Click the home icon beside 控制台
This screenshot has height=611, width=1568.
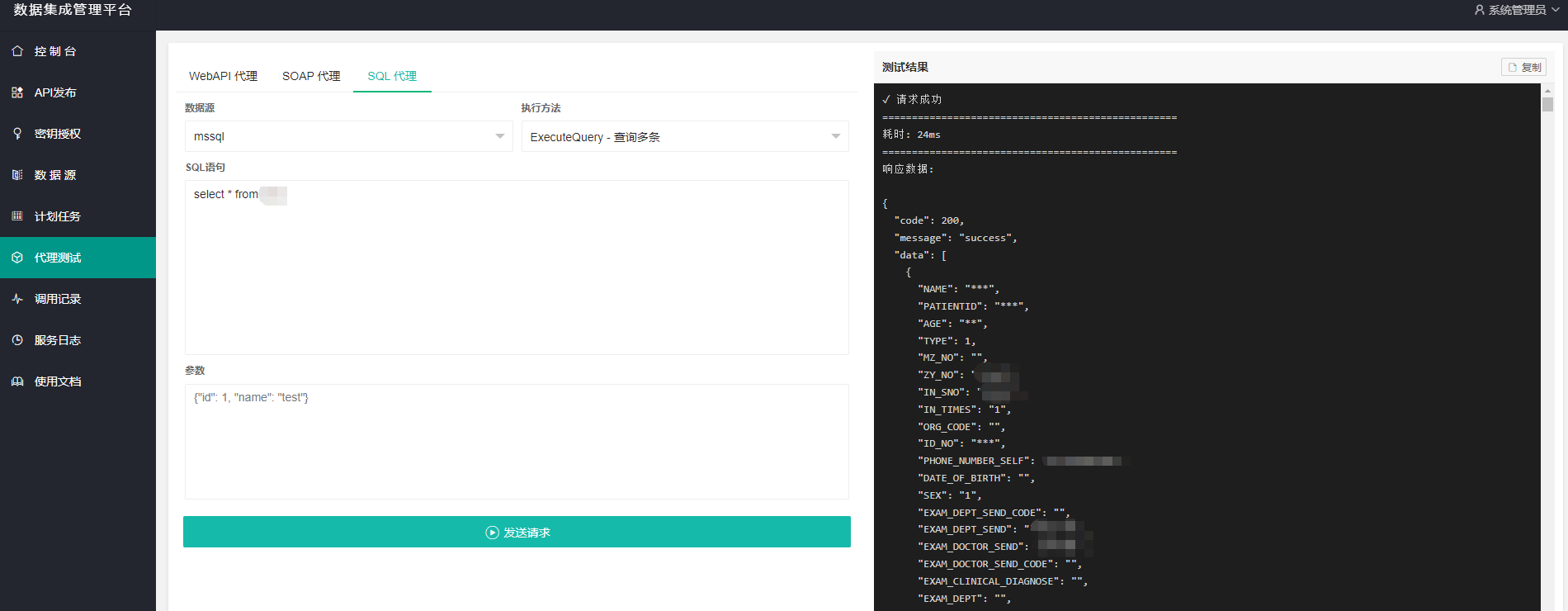click(x=17, y=51)
